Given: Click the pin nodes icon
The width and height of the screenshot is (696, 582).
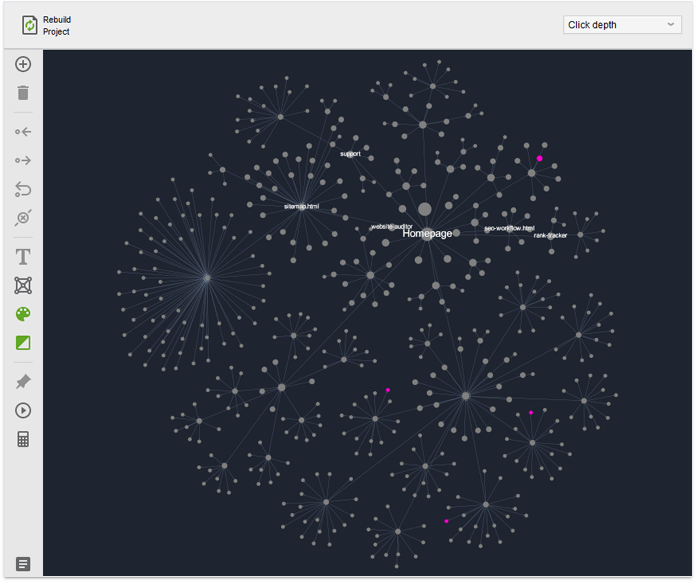Looking at the screenshot, I should click(23, 381).
